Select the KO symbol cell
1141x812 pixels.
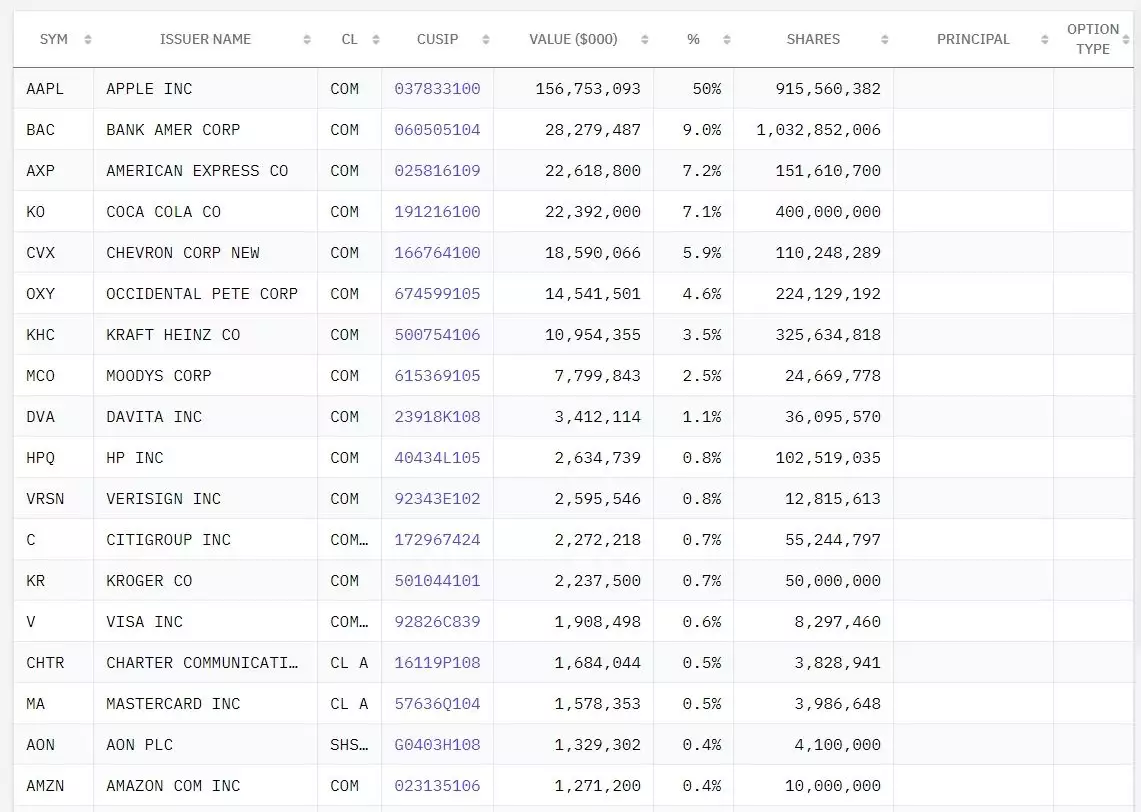53,212
